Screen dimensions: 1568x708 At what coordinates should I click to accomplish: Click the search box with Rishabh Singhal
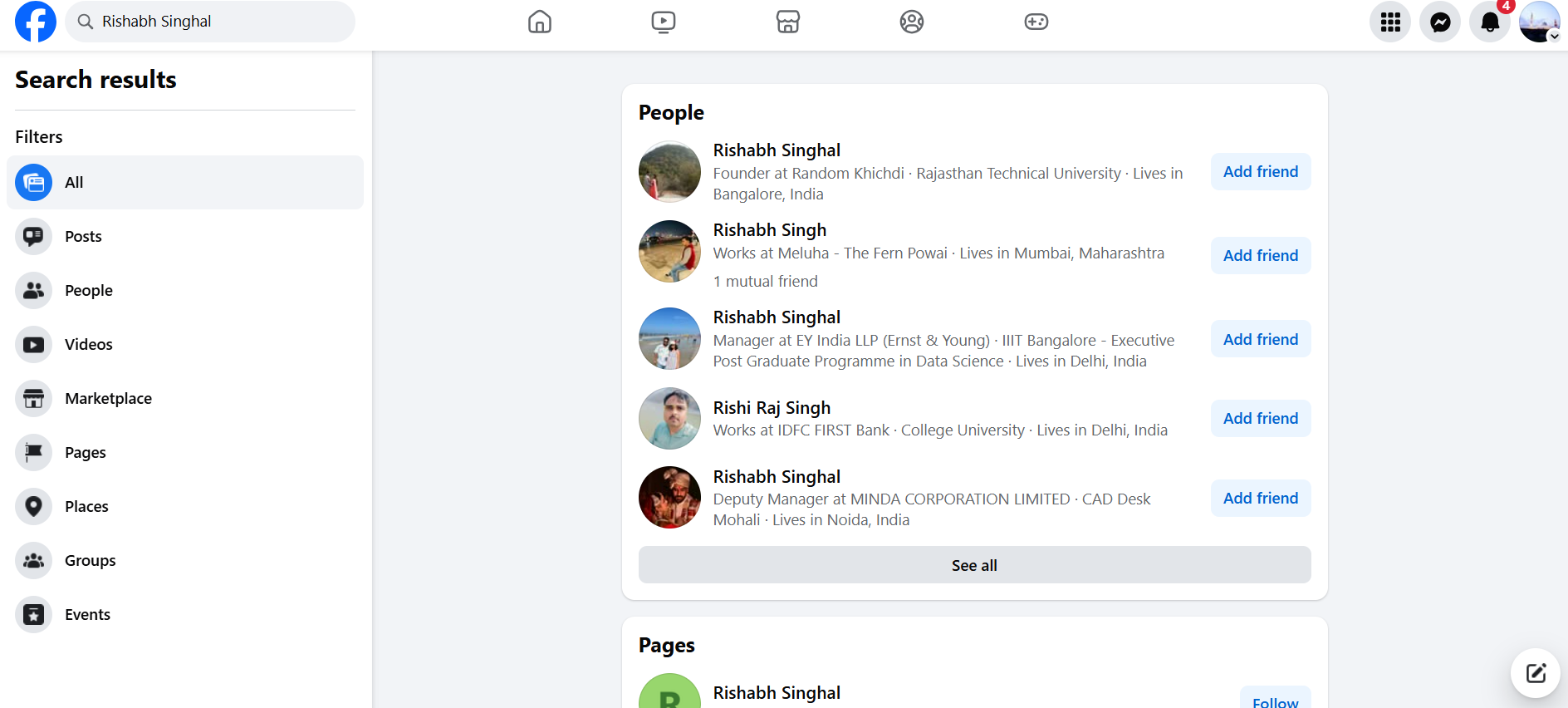pos(216,22)
